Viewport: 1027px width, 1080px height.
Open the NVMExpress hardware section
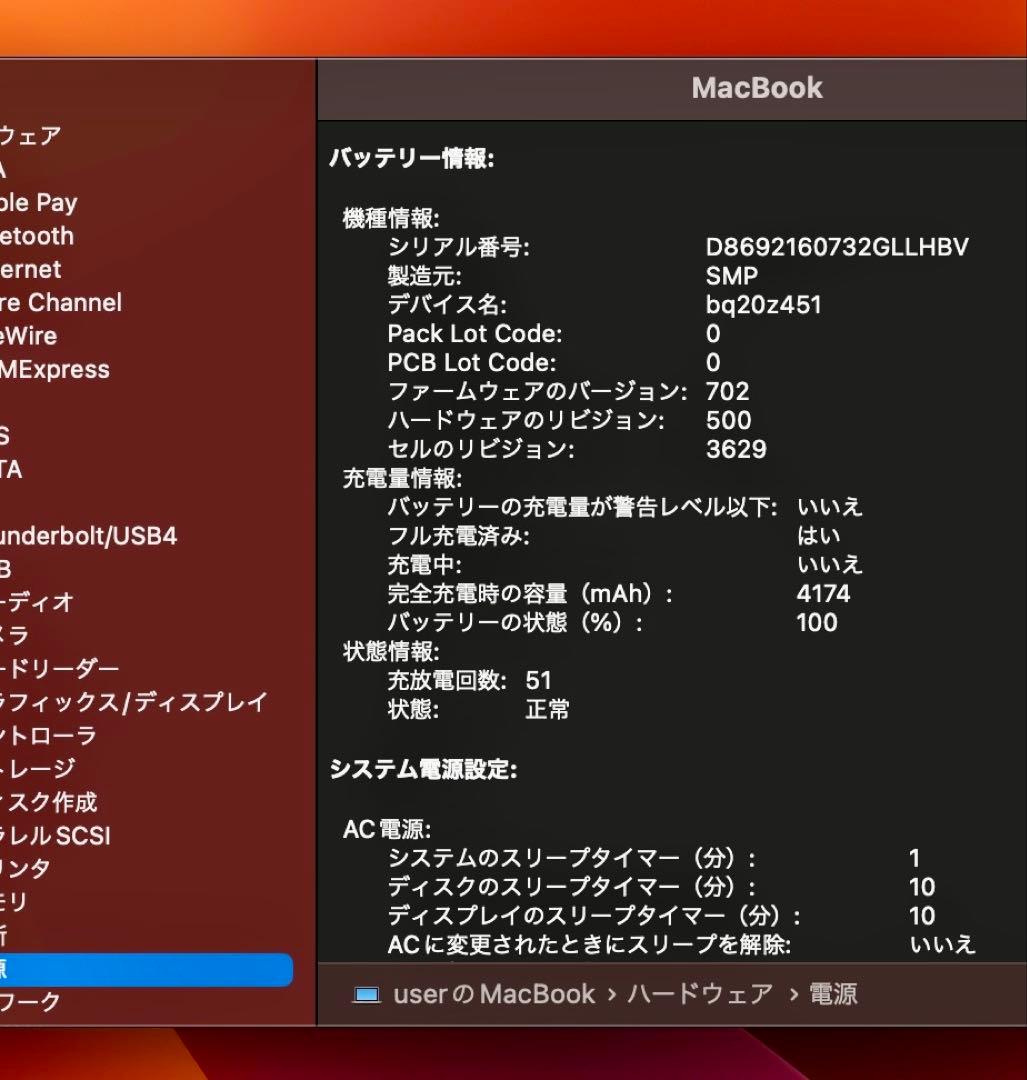(55, 369)
